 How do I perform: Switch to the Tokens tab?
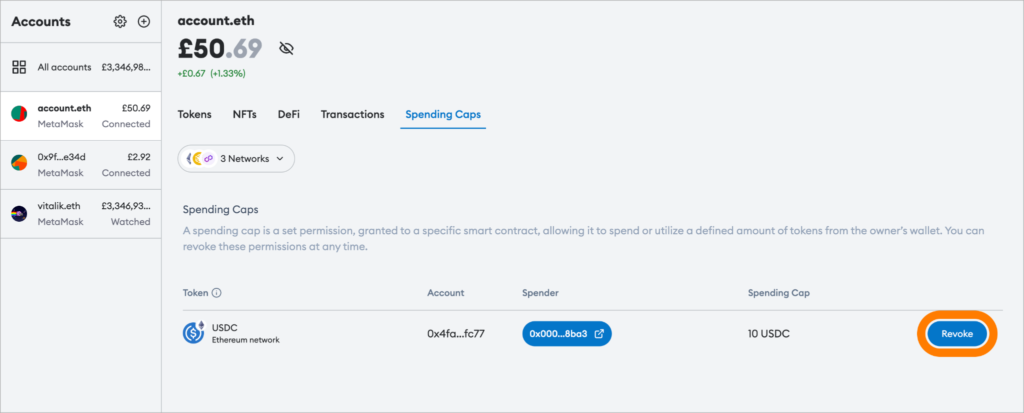tap(194, 114)
